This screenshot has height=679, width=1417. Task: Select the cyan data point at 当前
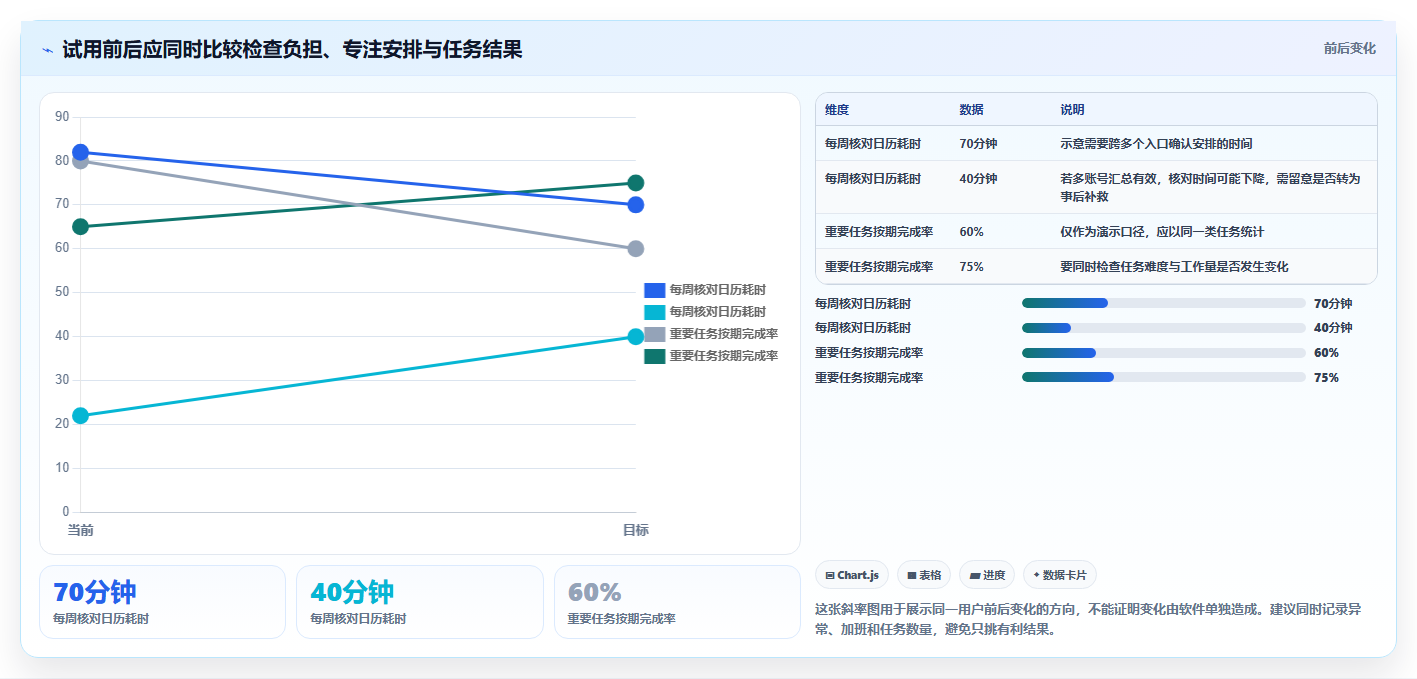coord(80,416)
